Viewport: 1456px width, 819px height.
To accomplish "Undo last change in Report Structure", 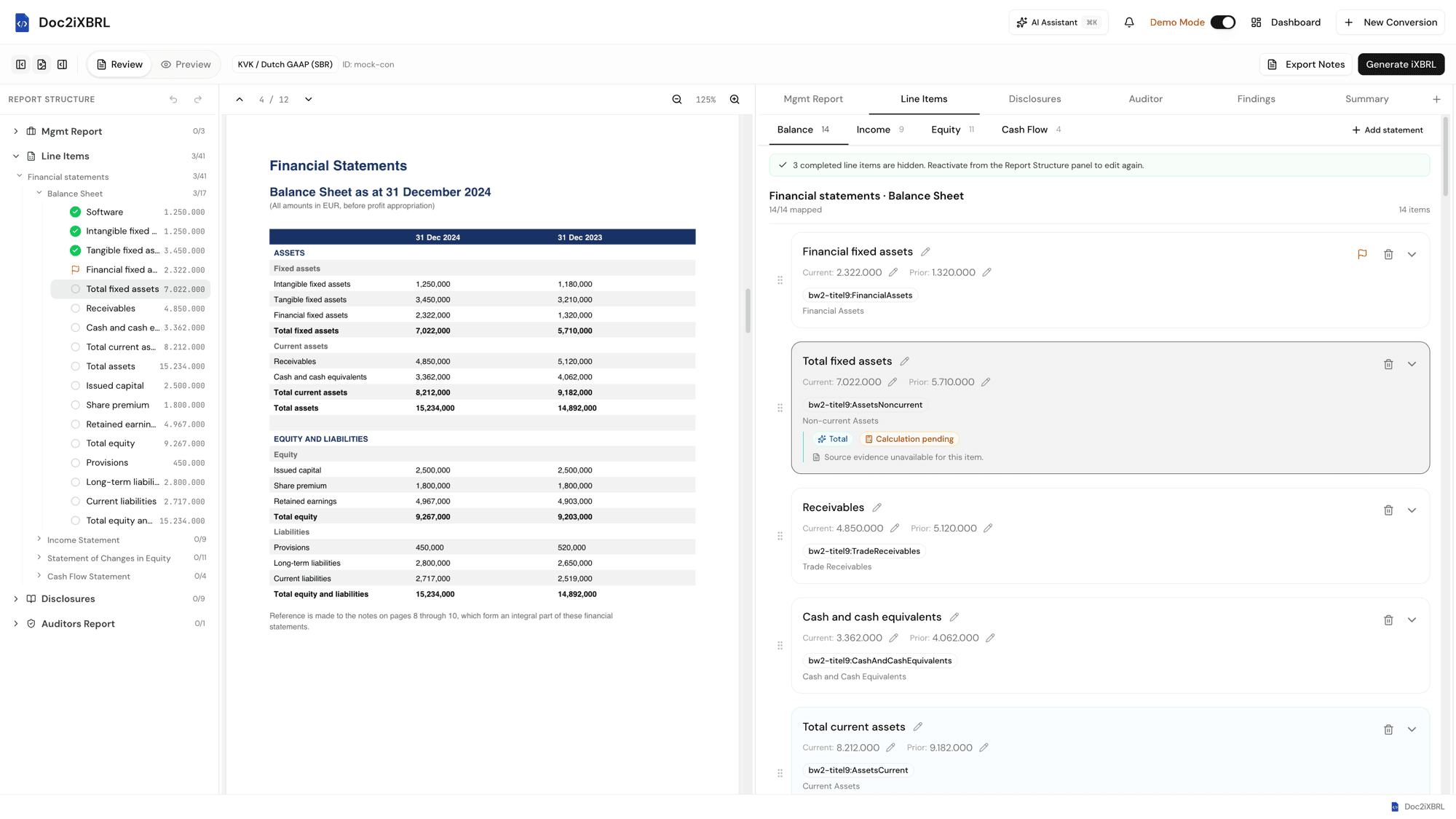I will (x=173, y=100).
